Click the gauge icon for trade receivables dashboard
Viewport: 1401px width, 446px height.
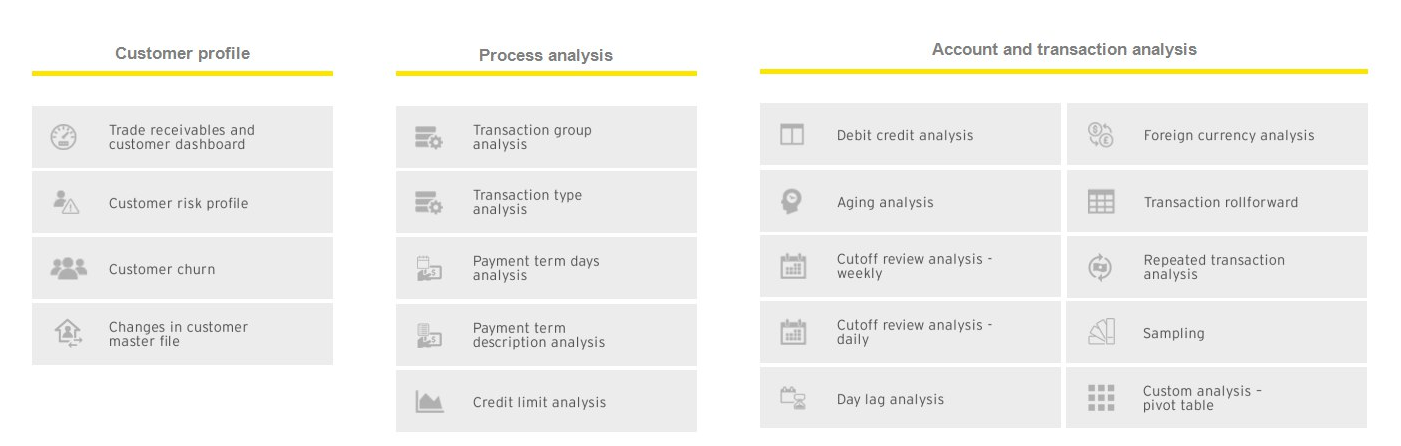[64, 137]
